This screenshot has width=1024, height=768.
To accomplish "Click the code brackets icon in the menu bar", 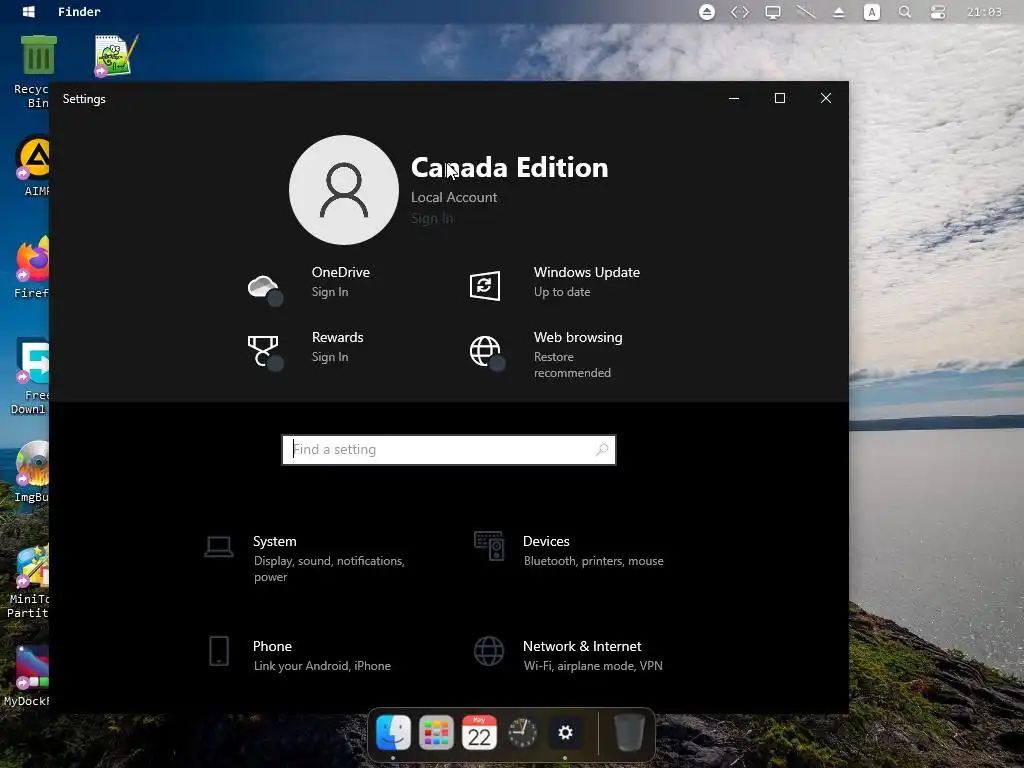I will (x=739, y=12).
